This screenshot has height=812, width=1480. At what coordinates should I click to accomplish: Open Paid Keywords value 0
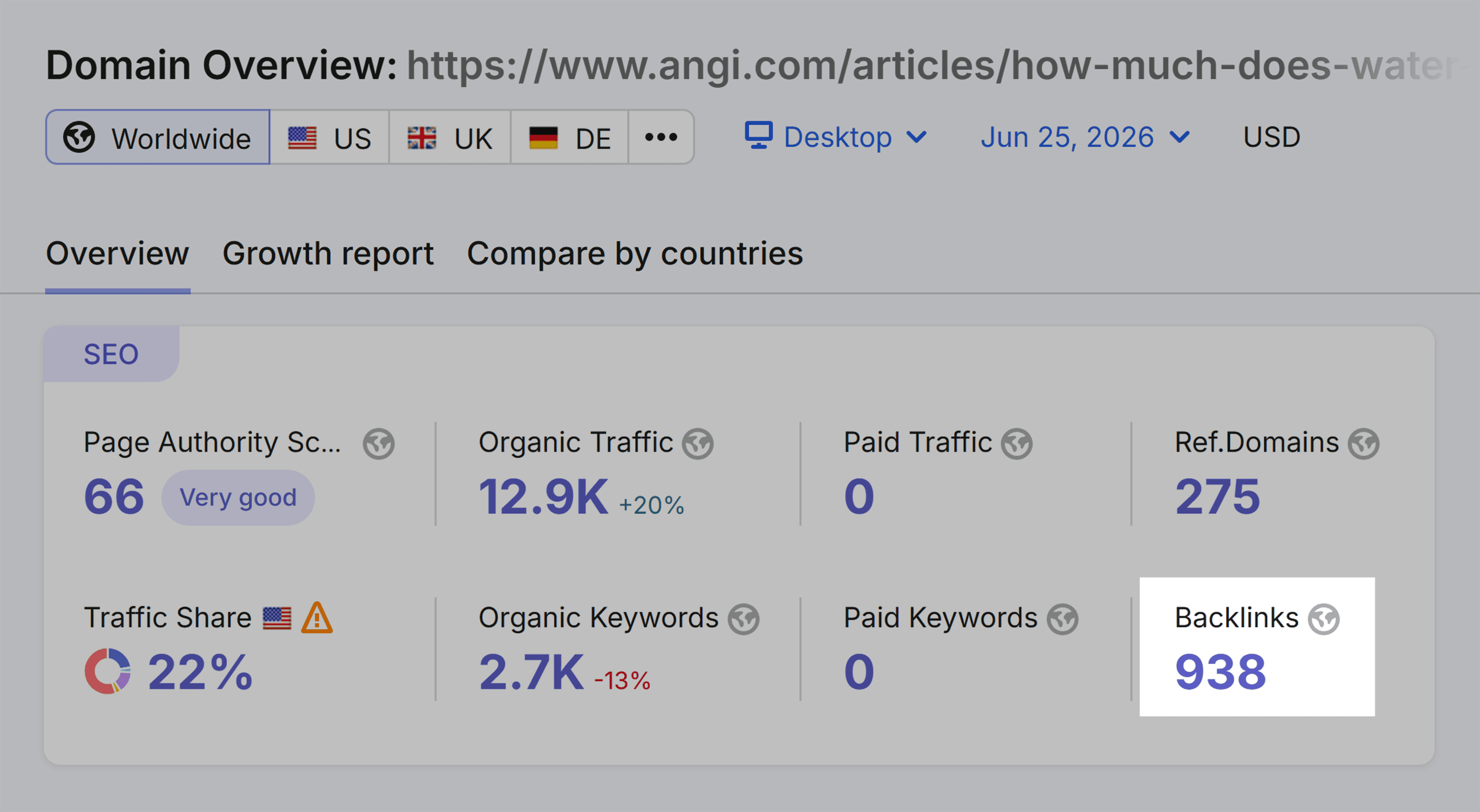pos(859,672)
